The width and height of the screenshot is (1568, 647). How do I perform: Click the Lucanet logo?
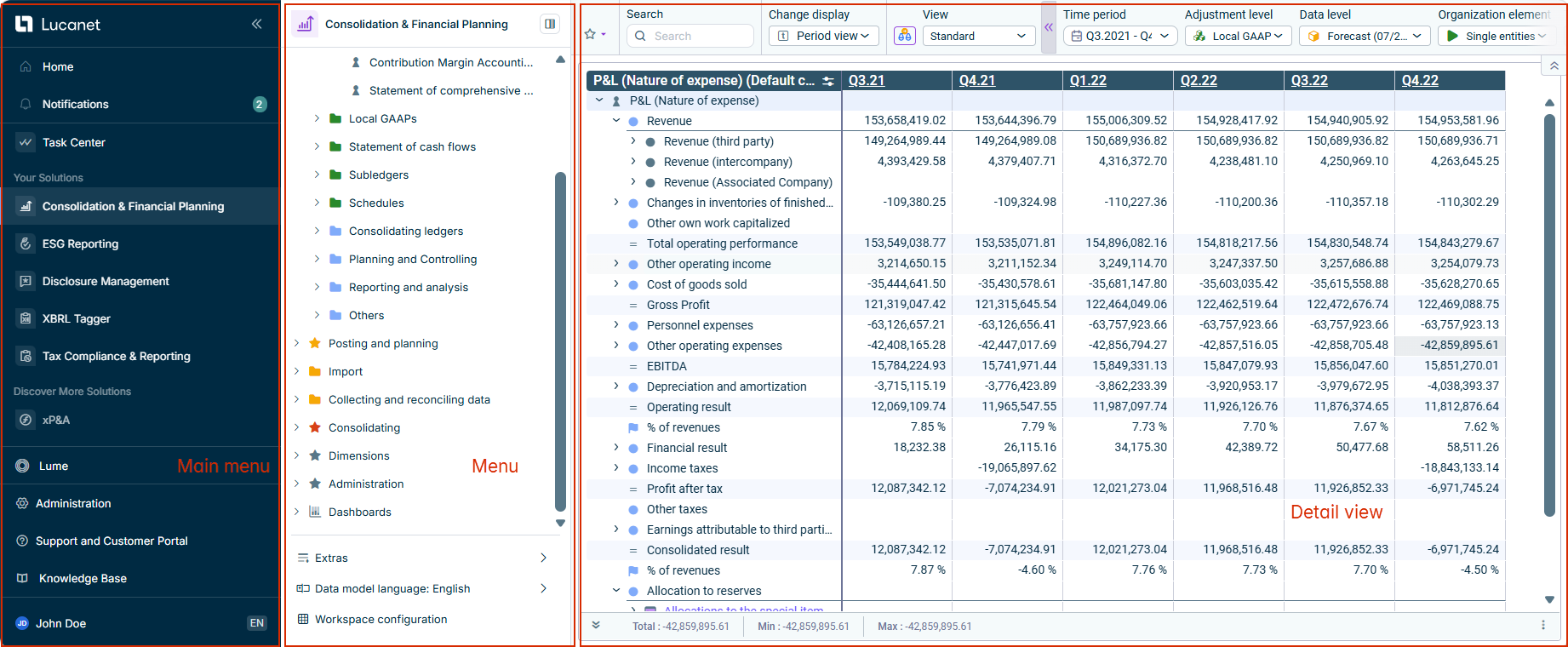(57, 25)
